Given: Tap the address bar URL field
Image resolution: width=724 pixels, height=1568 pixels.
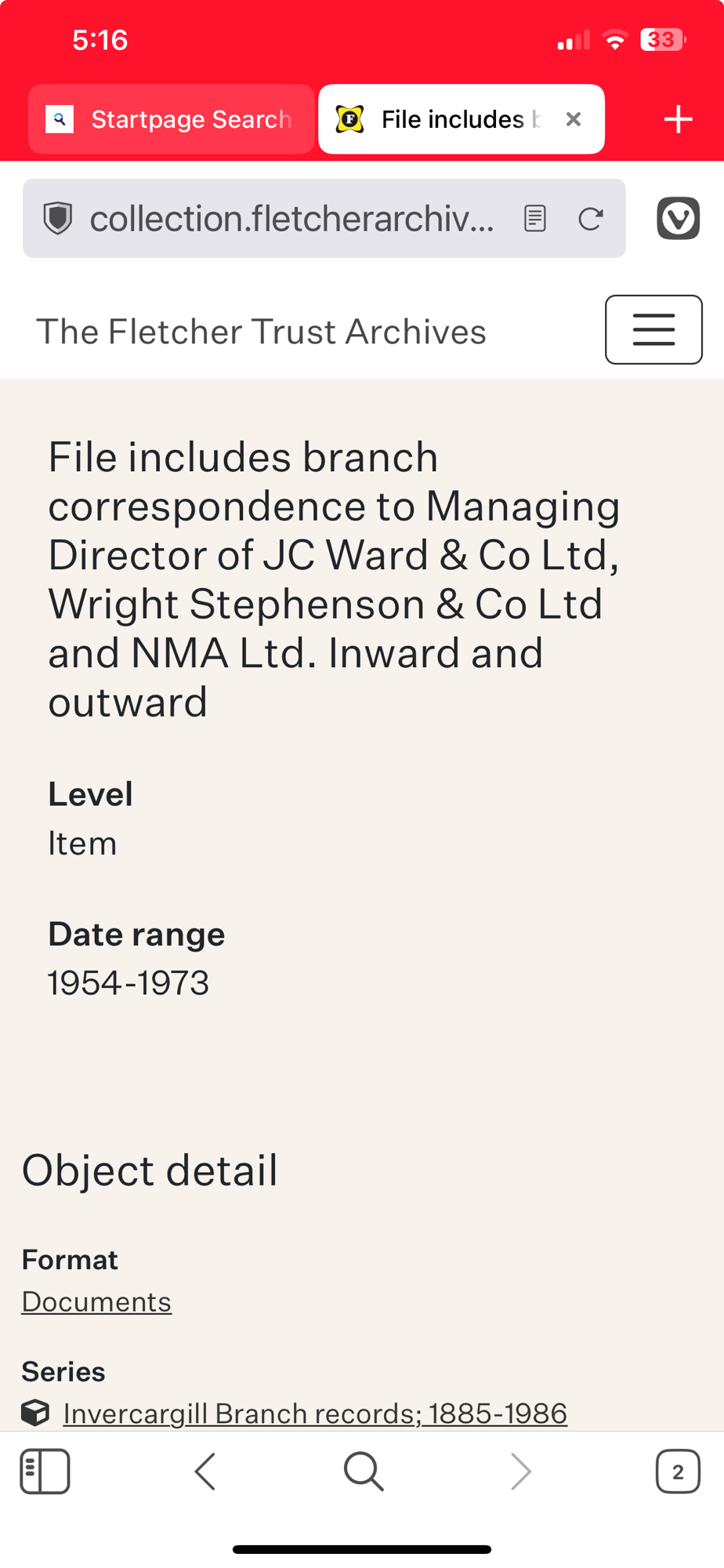Looking at the screenshot, I should point(291,219).
